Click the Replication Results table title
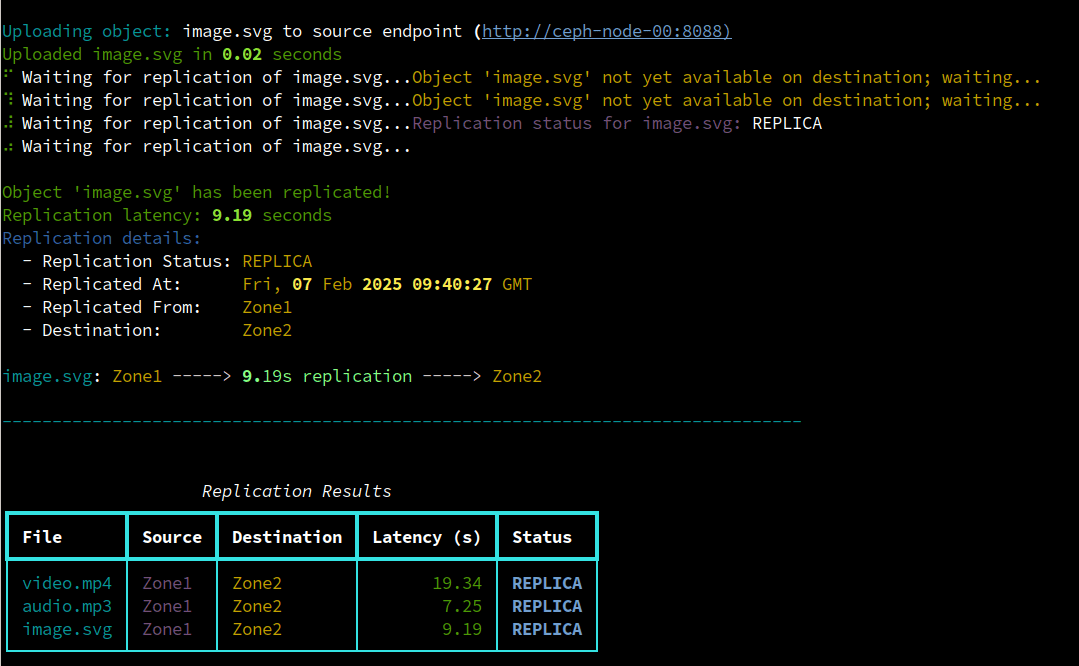The image size is (1079, 666). point(297,491)
